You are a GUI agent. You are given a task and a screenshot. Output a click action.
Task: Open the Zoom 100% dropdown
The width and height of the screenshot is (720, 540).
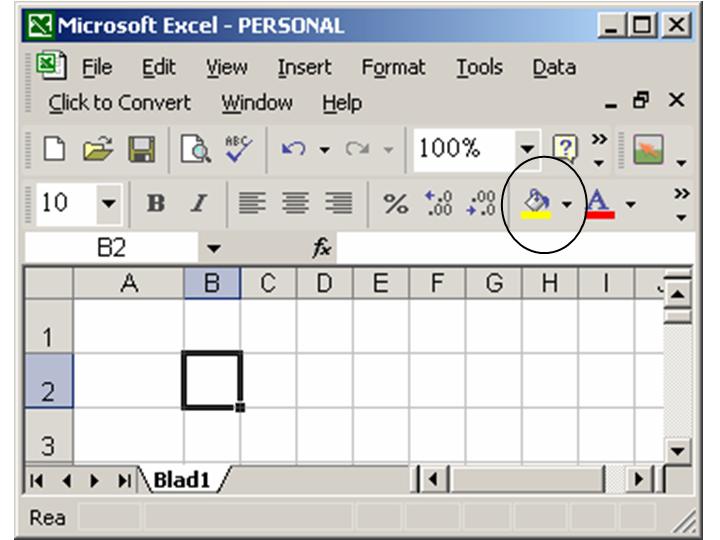tap(527, 149)
